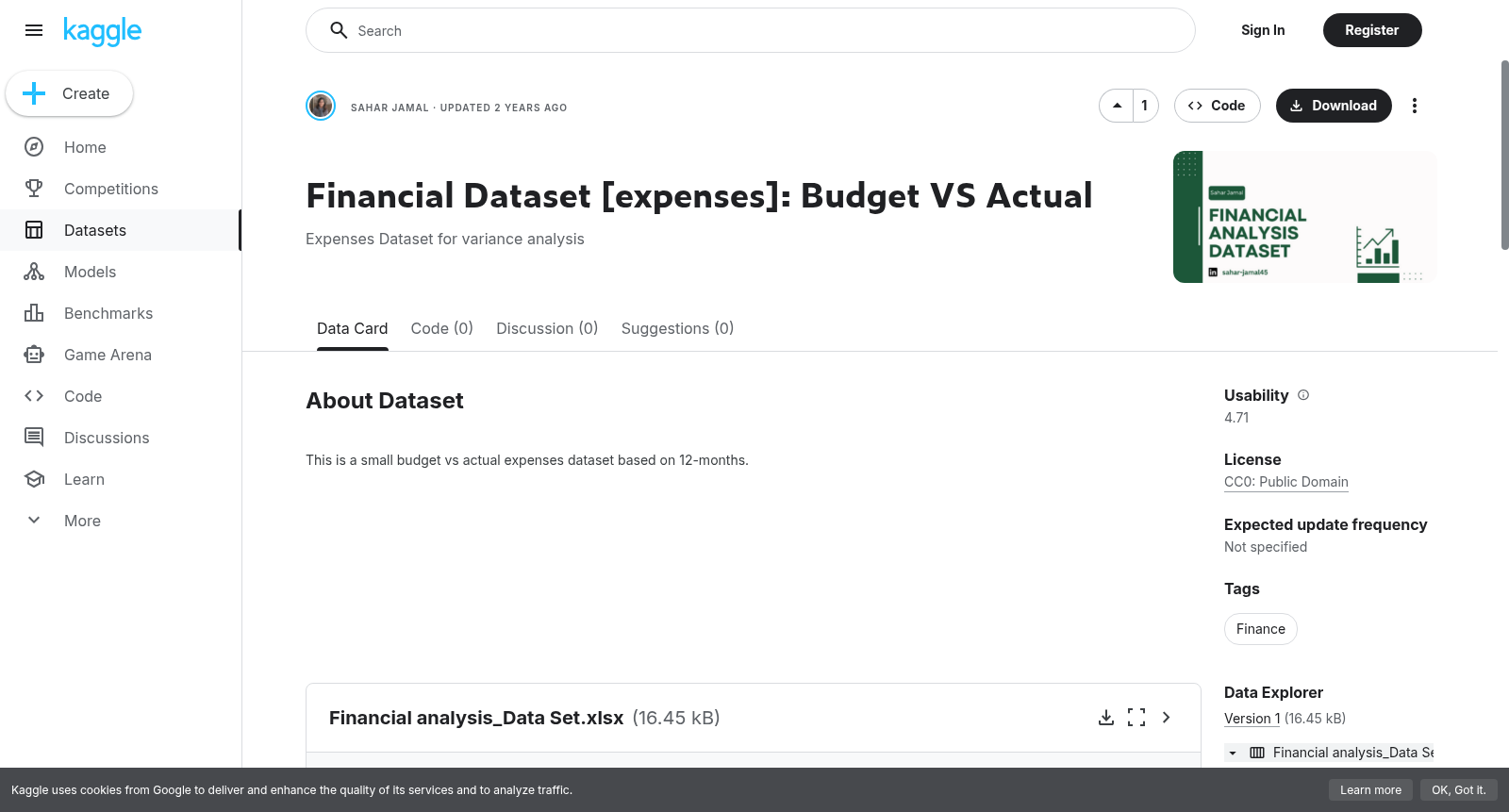The image size is (1509, 812).
Task: Click the page vertical scrollbar
Action: pos(1504,156)
